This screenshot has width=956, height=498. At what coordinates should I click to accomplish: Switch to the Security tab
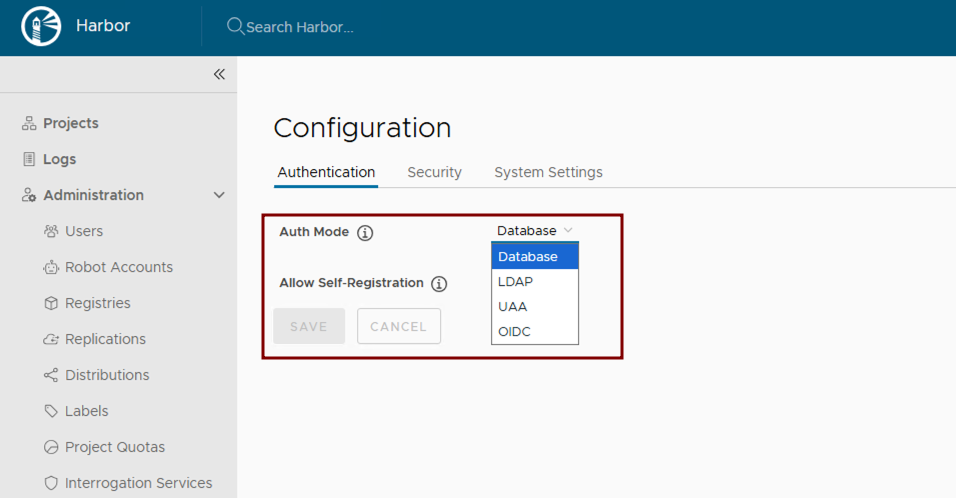click(x=434, y=172)
